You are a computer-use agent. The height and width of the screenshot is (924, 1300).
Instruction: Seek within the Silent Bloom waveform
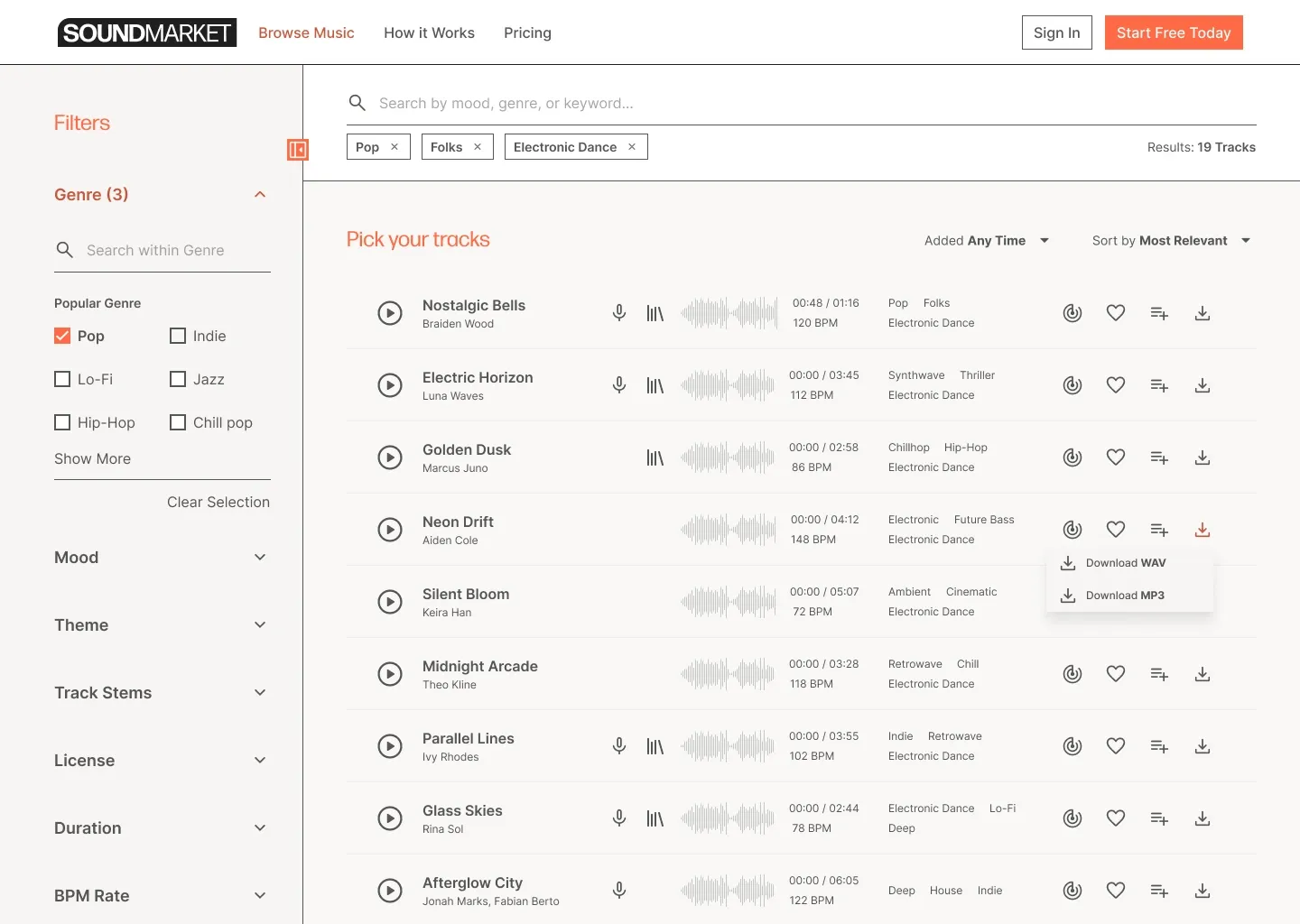click(x=729, y=602)
